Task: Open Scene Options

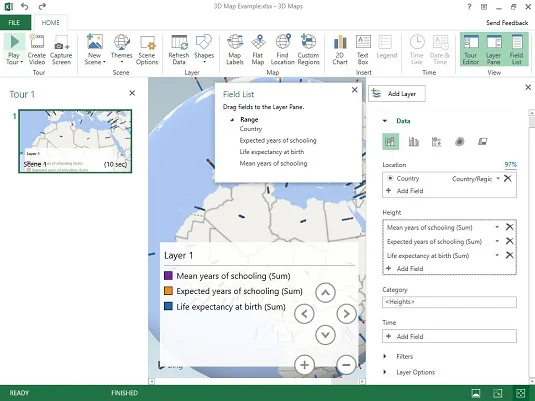Action: [x=147, y=49]
